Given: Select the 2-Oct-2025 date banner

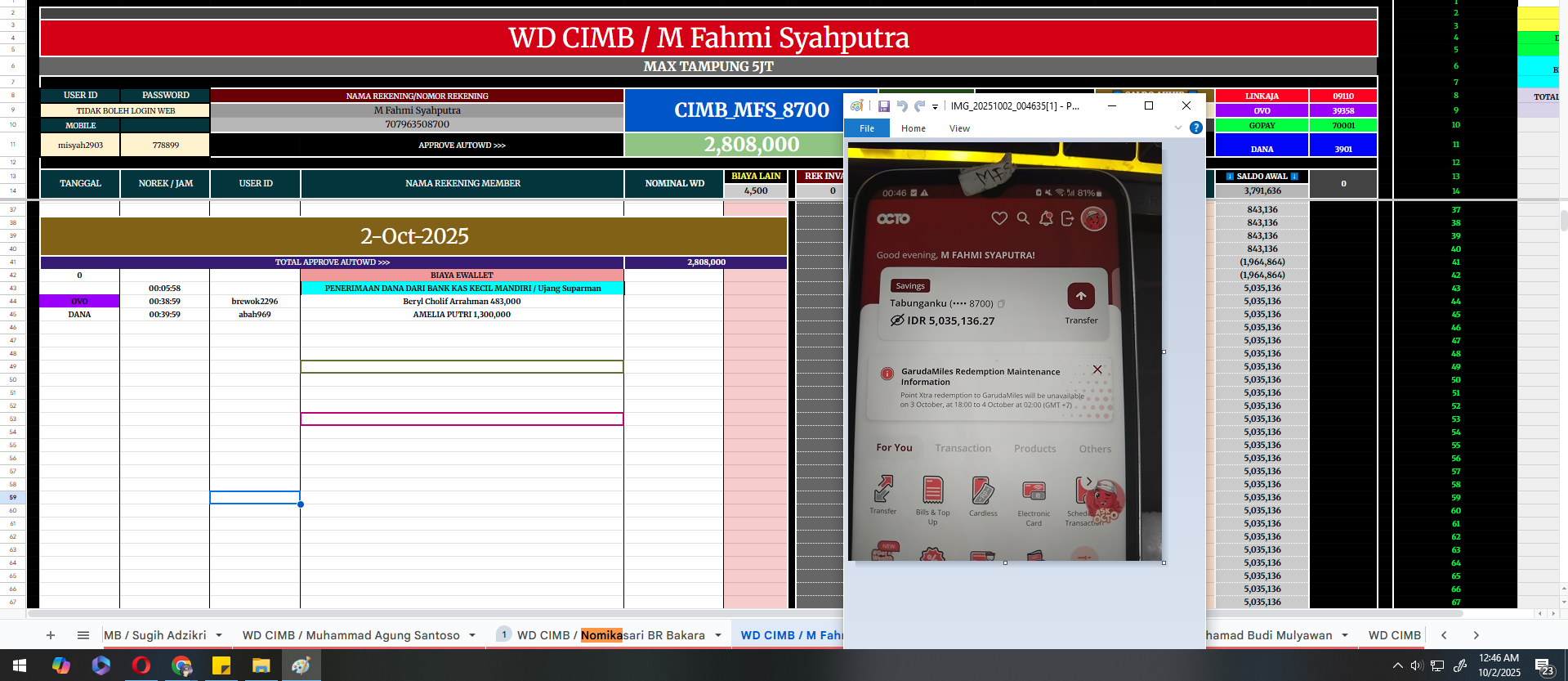Looking at the screenshot, I should (414, 236).
